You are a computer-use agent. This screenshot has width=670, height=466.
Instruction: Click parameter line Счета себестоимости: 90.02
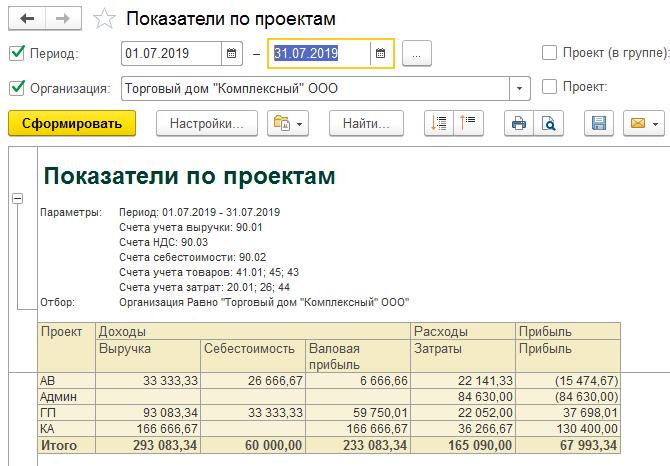[192, 257]
